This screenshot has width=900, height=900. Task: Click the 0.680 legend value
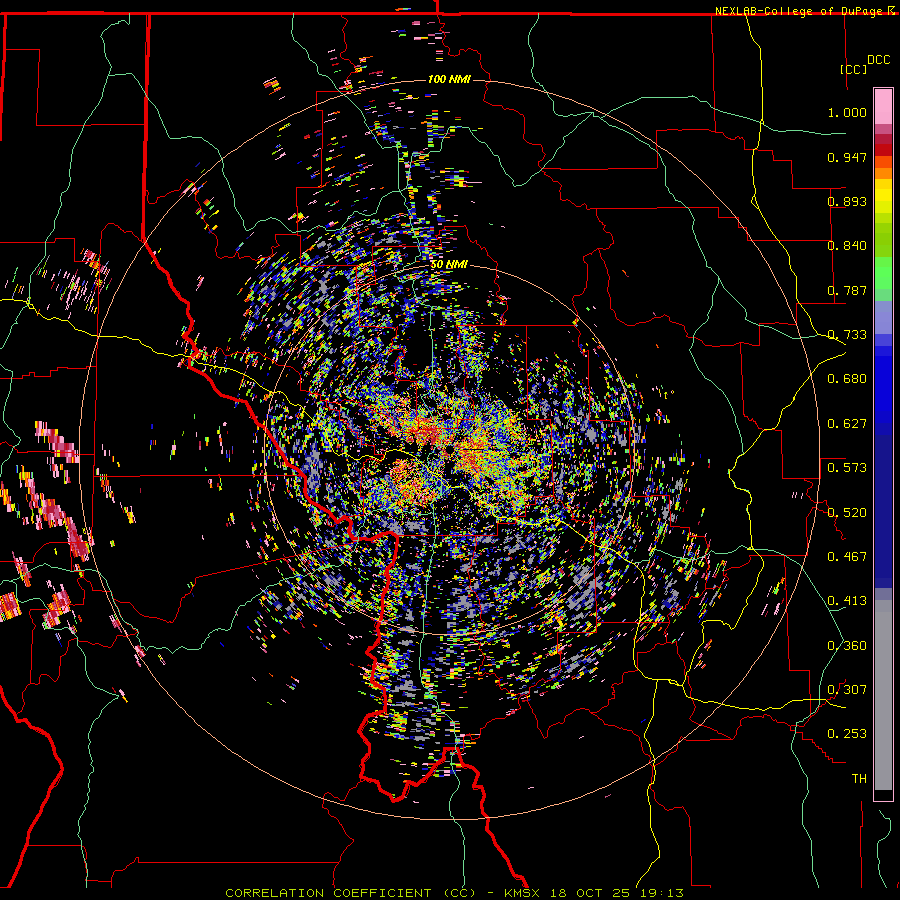tap(847, 379)
